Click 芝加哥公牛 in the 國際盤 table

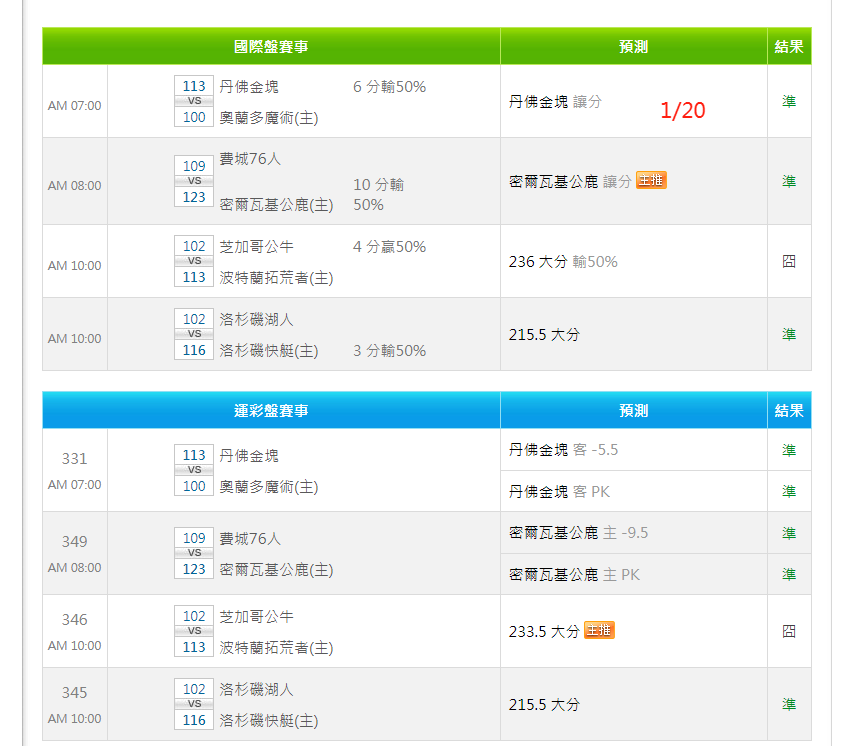[x=257, y=247]
